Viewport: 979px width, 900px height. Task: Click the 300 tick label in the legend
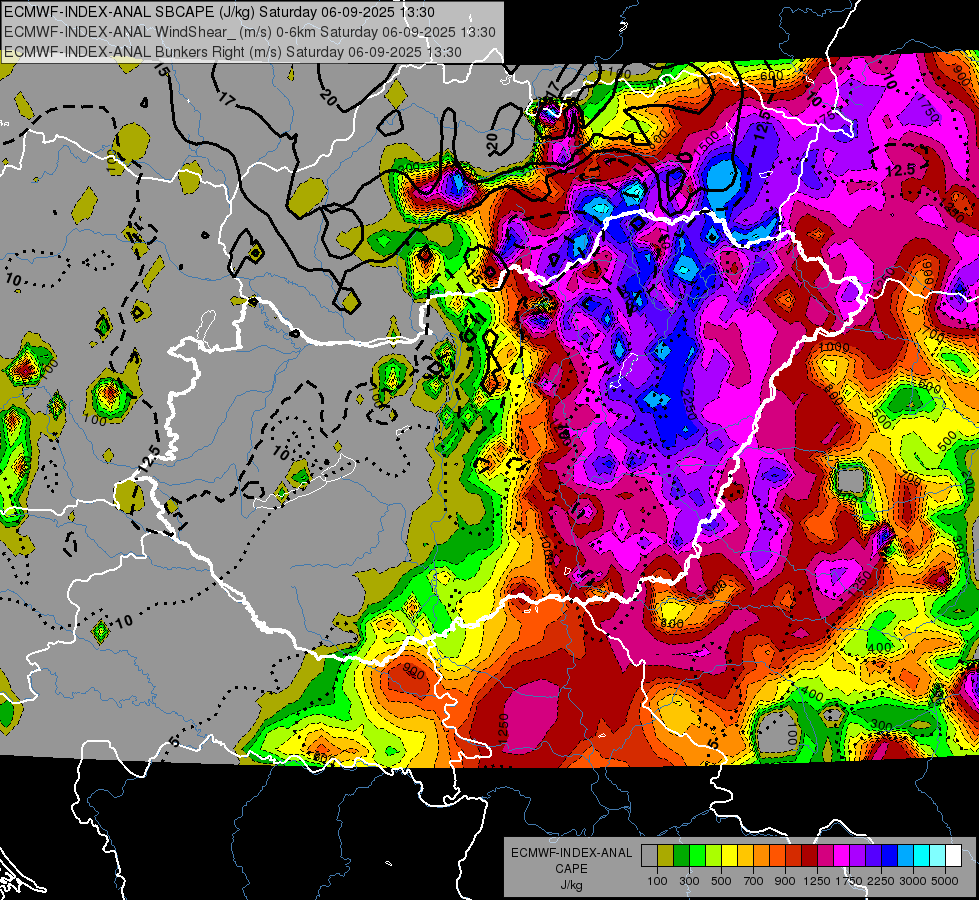click(689, 881)
